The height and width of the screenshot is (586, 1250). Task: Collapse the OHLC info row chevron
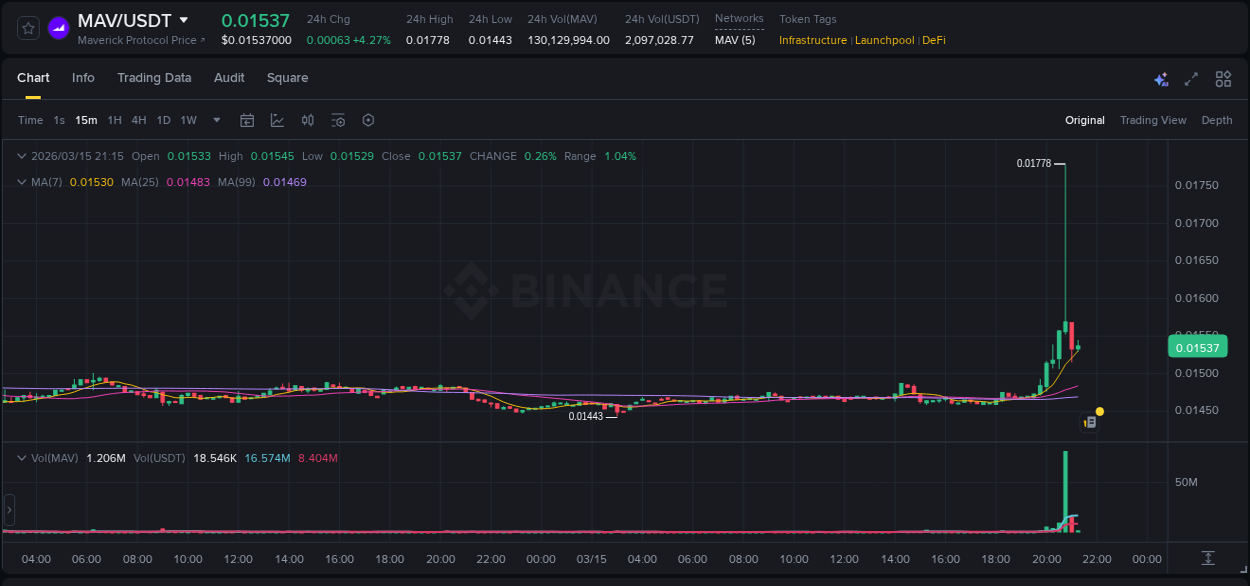click(x=20, y=156)
